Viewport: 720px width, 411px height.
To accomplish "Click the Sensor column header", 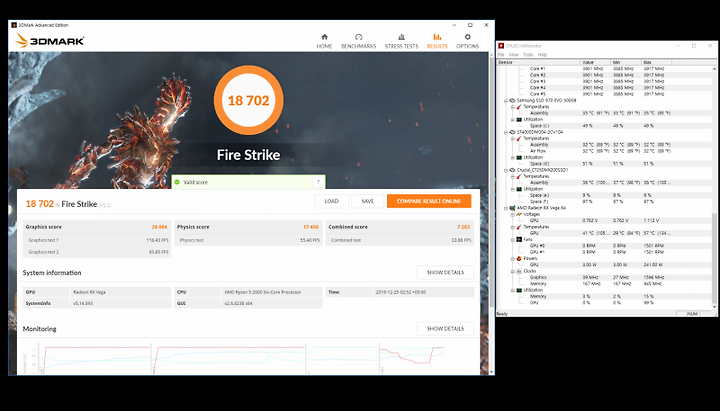I will (x=538, y=62).
